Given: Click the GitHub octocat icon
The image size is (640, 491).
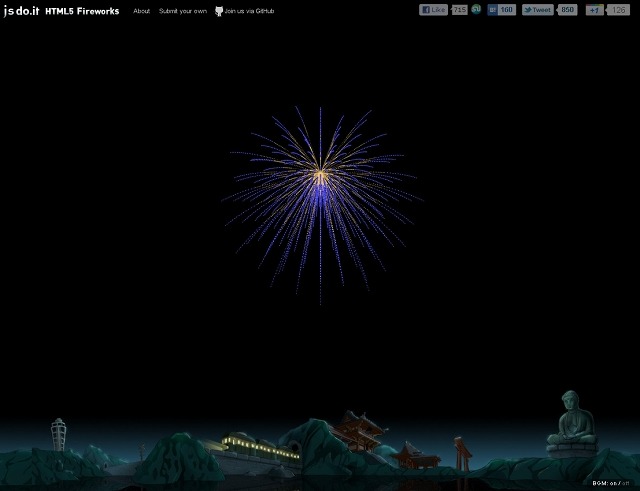Looking at the screenshot, I should (x=219, y=11).
